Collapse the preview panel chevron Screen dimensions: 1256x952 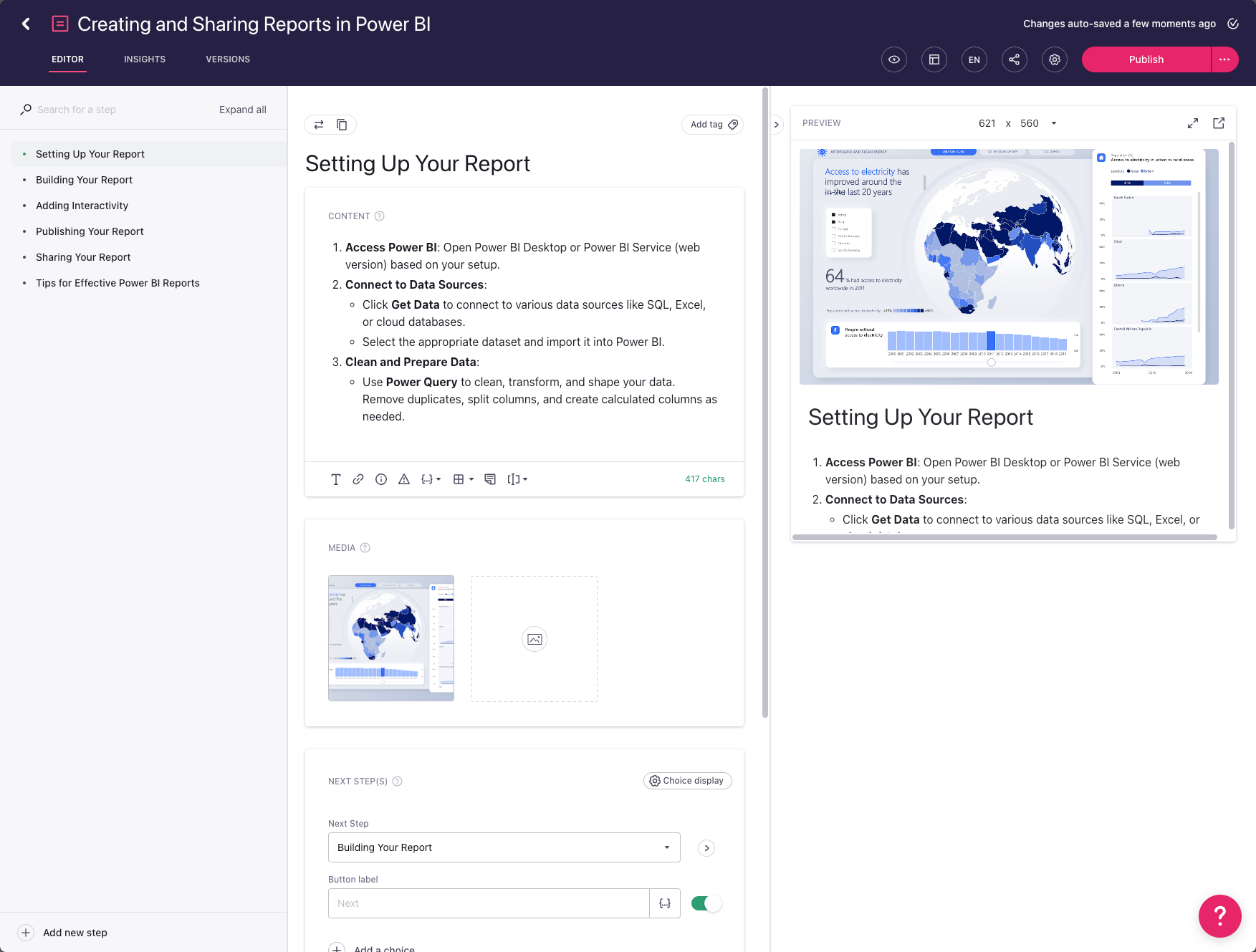(776, 125)
